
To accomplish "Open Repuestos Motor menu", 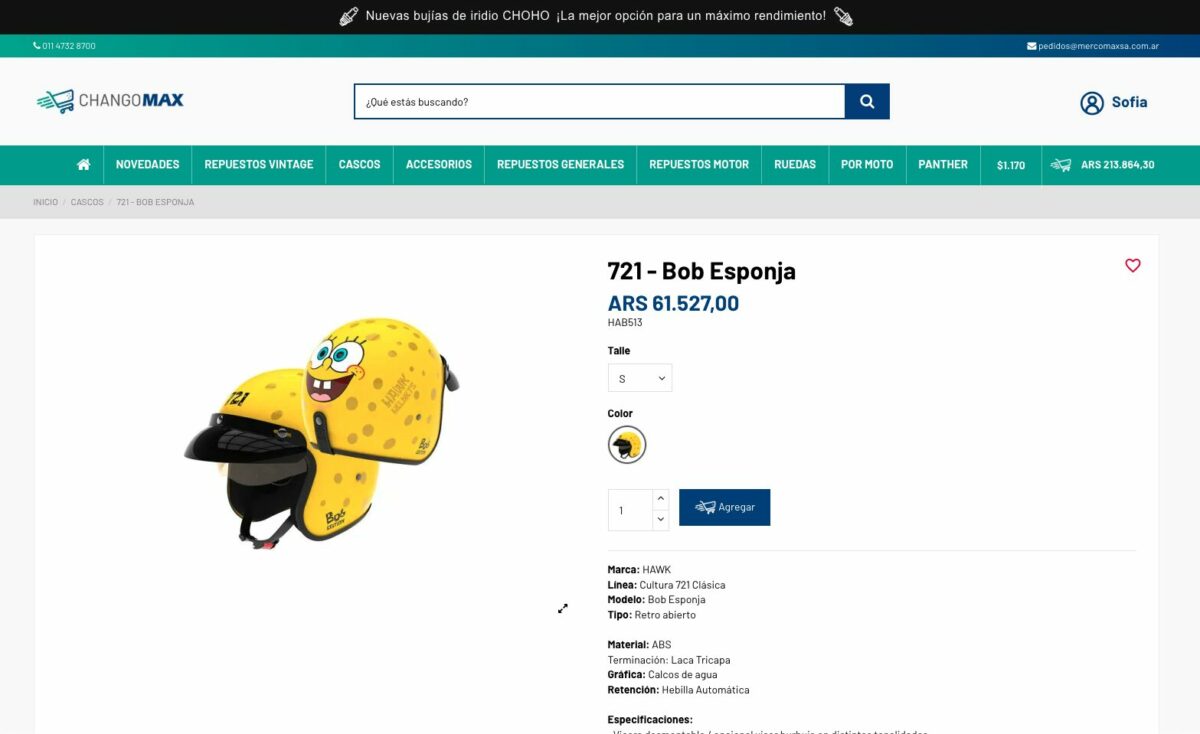I will tap(699, 165).
